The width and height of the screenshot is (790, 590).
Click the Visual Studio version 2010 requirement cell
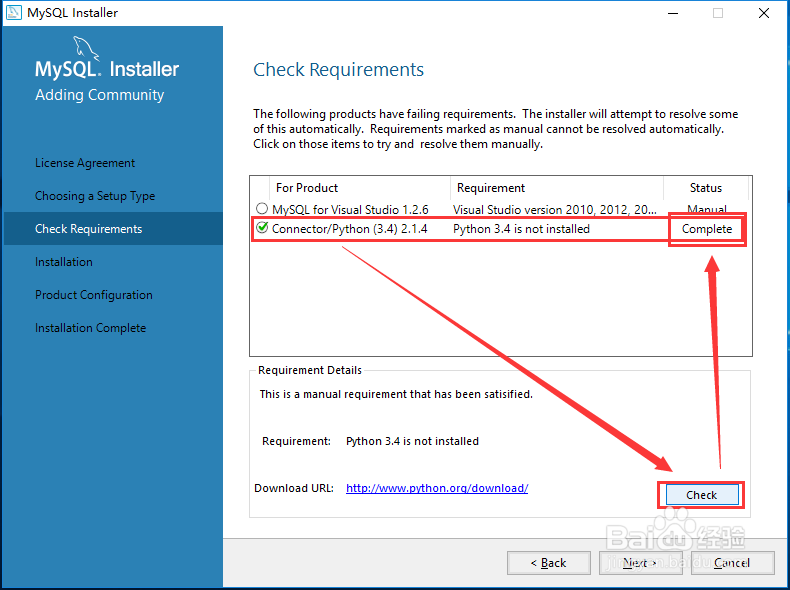pyautogui.click(x=554, y=209)
